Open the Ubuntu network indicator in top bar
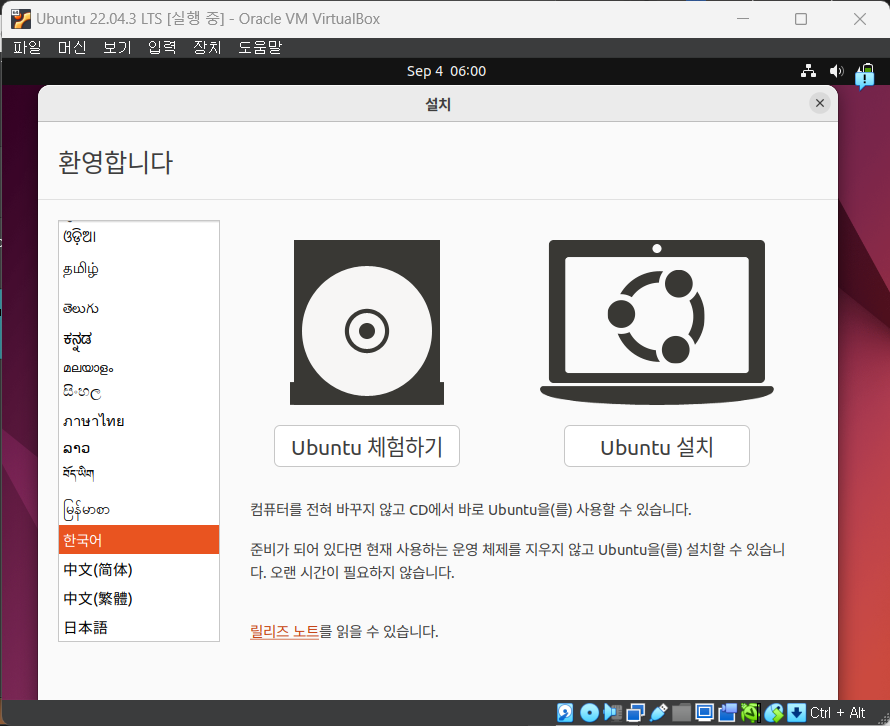Screen dimensions: 890x726 pos(808,71)
